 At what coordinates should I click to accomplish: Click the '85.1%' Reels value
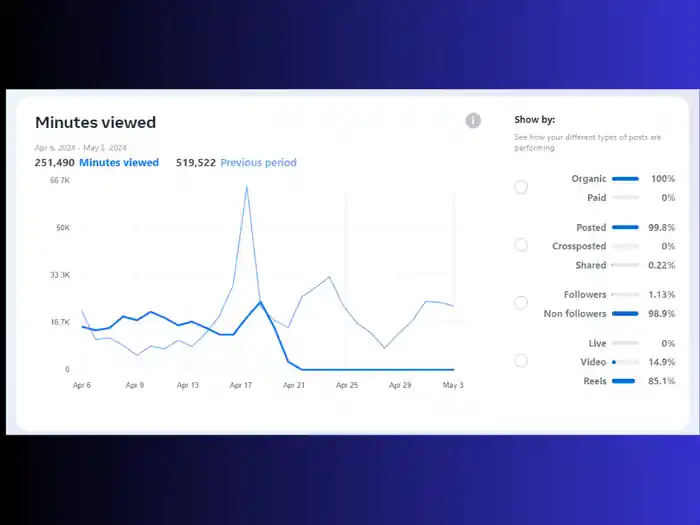pos(662,381)
